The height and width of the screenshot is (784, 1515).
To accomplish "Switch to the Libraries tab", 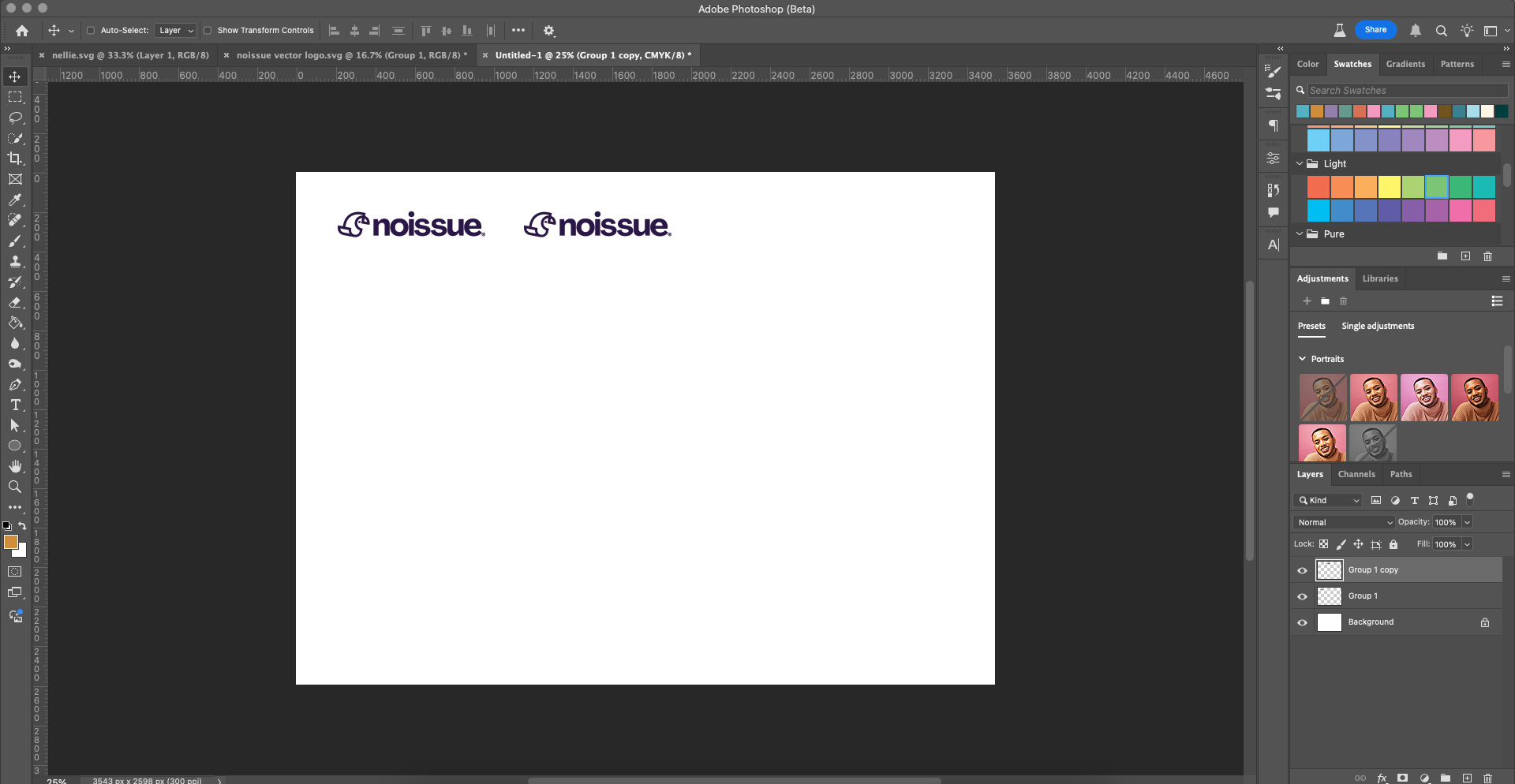I will pos(1380,278).
